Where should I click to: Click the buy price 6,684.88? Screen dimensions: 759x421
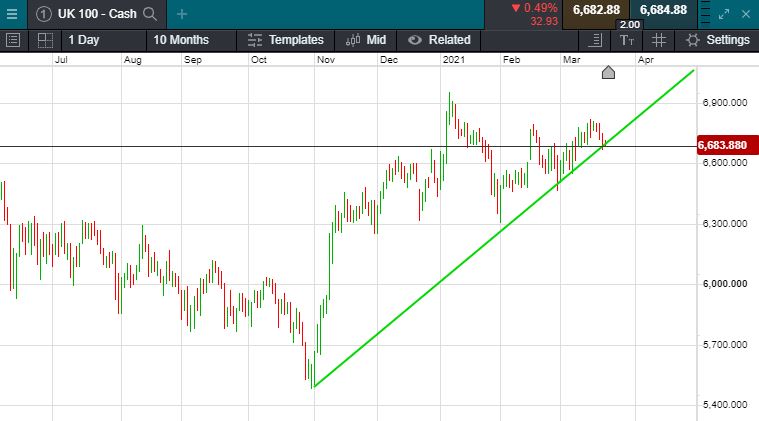click(x=663, y=10)
